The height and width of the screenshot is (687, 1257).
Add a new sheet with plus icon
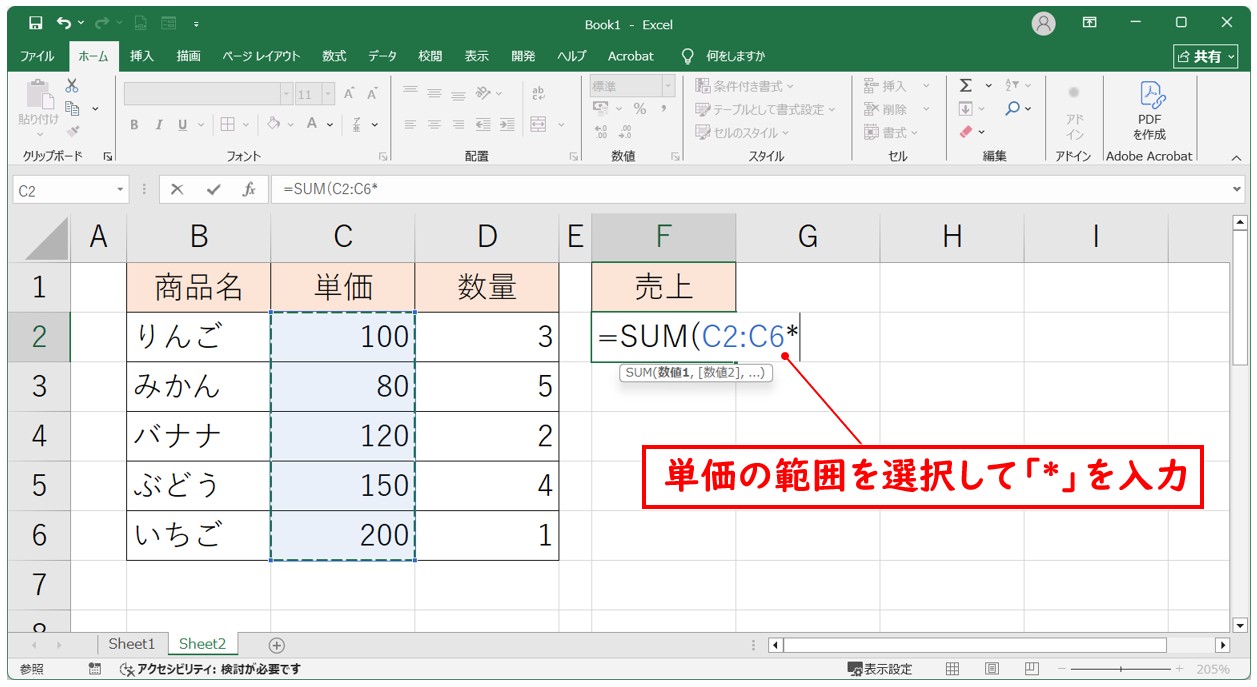coord(277,645)
